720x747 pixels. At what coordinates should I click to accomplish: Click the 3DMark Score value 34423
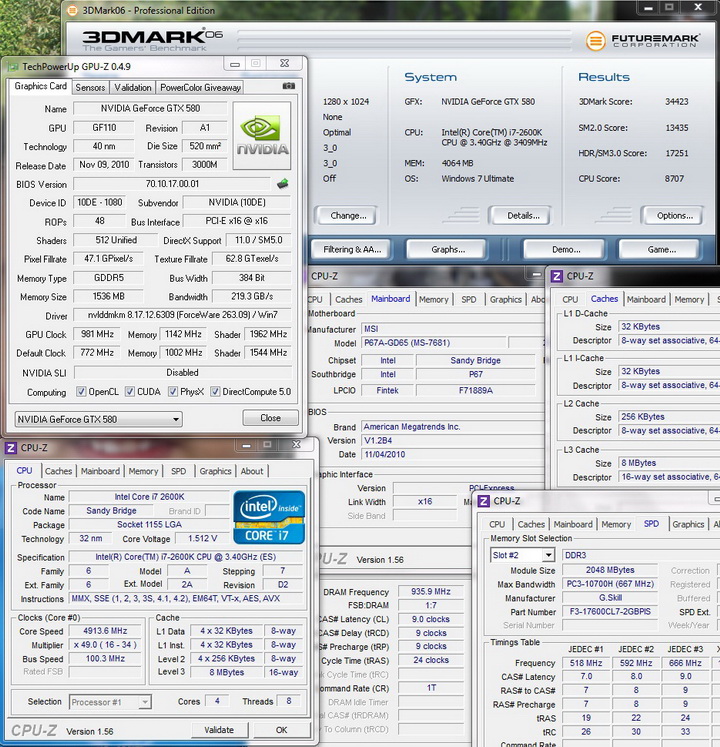pos(677,101)
